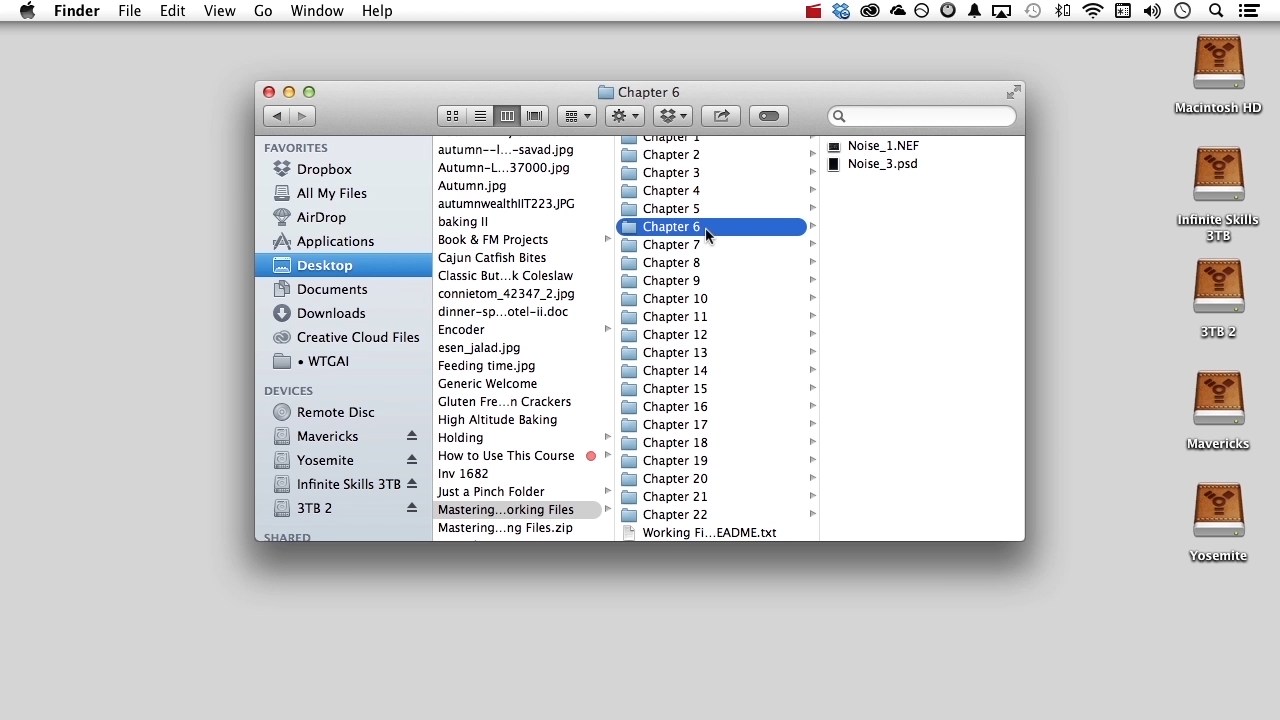Open the Go menu
This screenshot has height=720, width=1280.
point(263,11)
